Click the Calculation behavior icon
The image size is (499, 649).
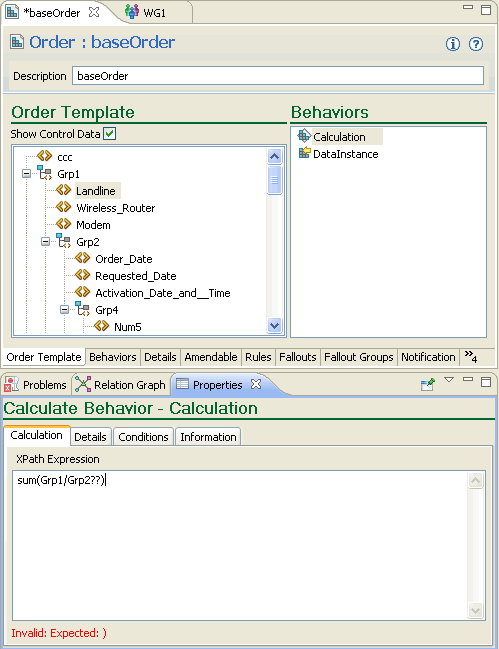(x=304, y=136)
